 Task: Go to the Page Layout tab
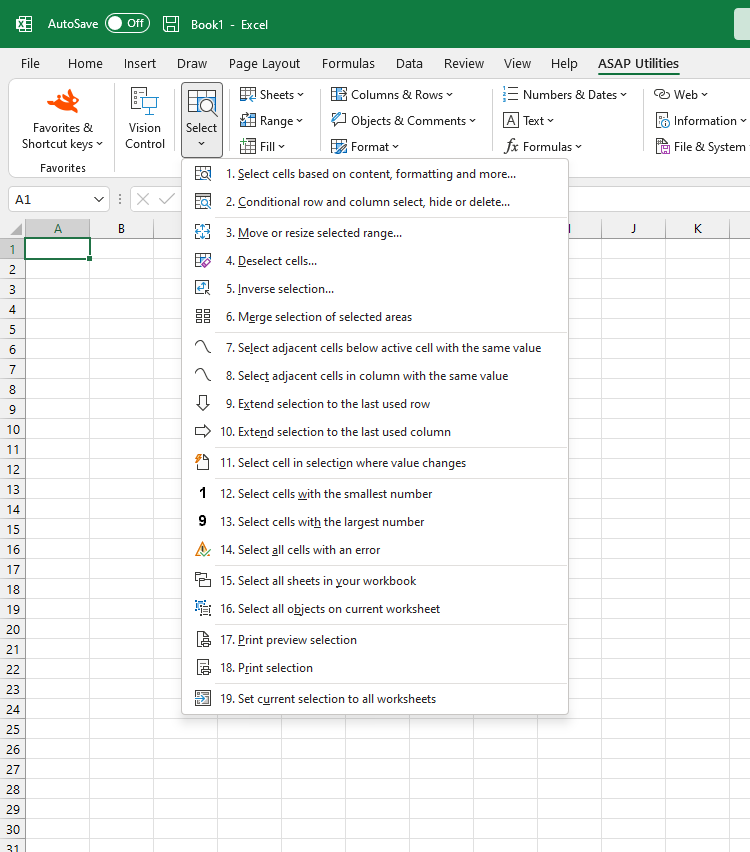(264, 64)
